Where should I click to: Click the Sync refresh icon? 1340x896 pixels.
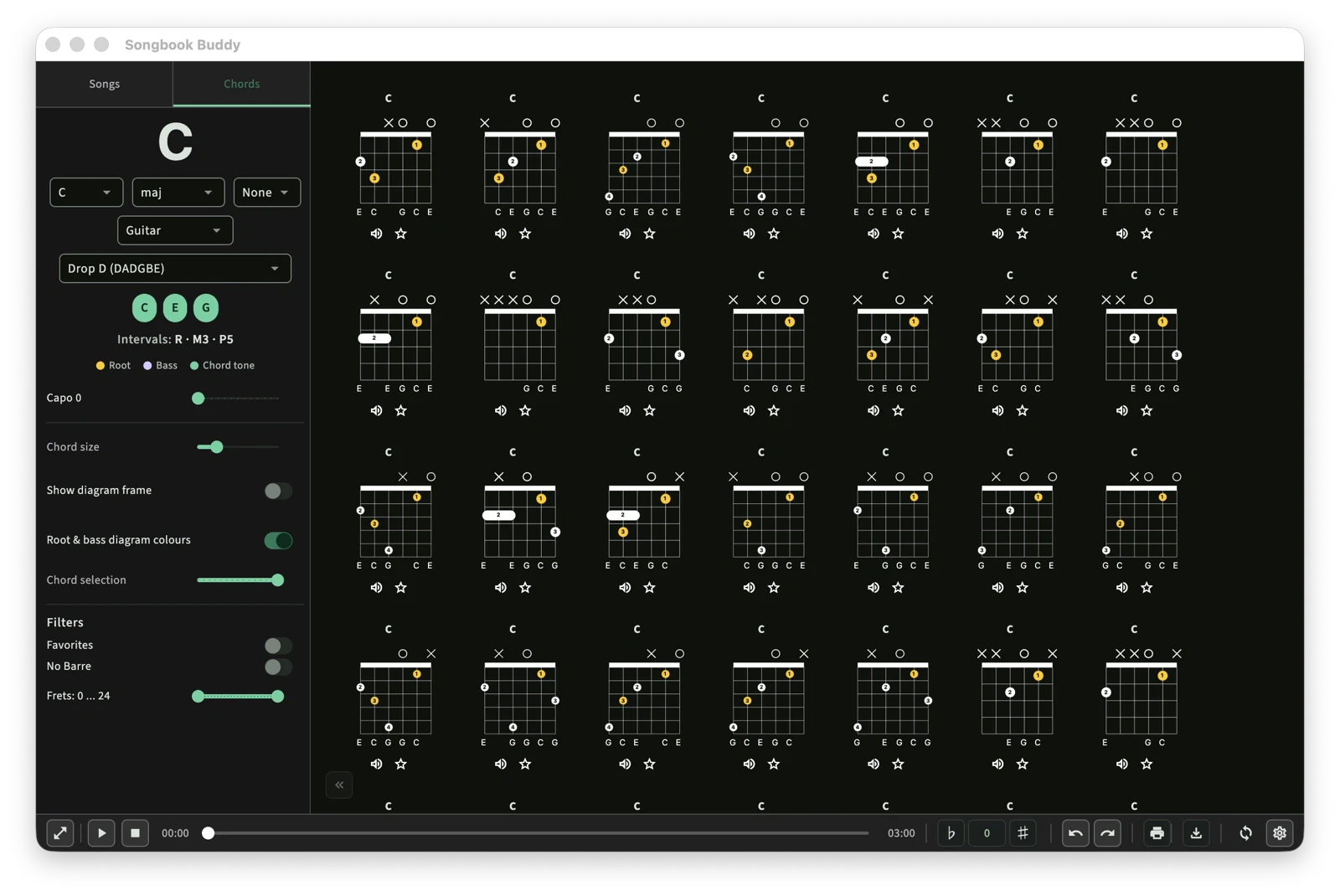(1245, 833)
